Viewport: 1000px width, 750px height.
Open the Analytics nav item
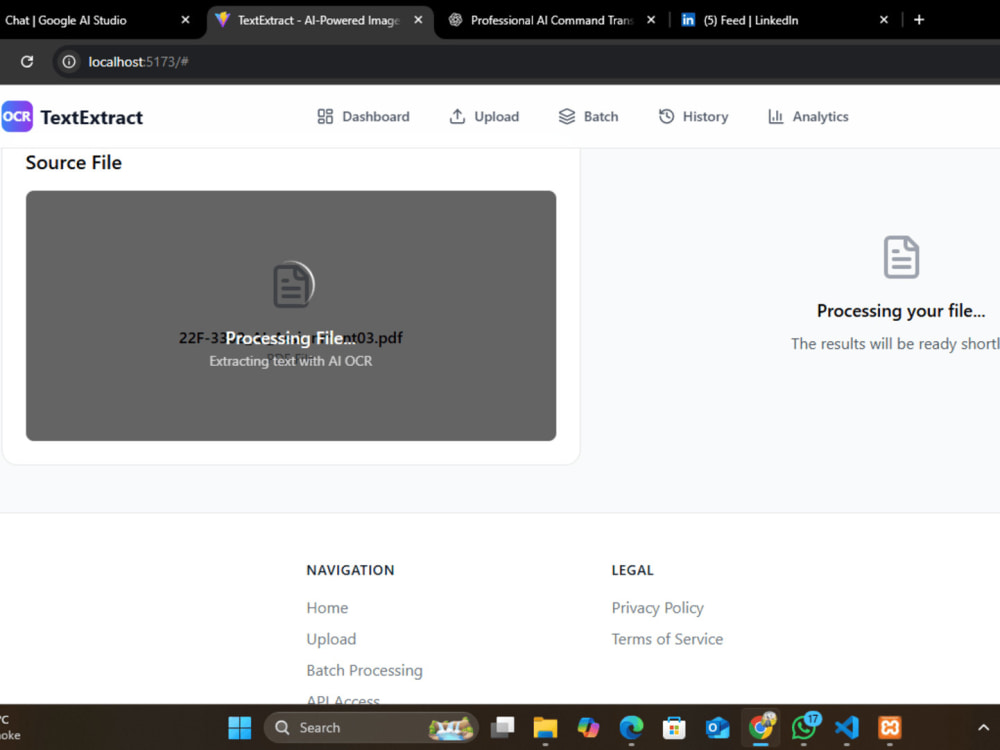[808, 117]
